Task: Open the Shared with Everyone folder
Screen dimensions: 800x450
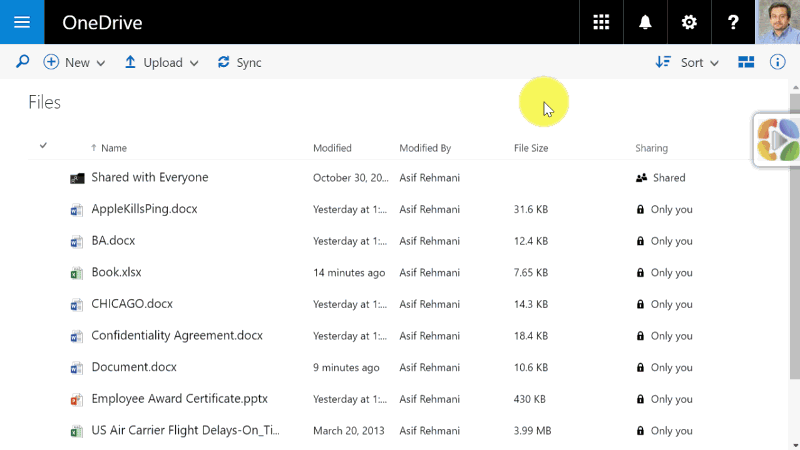Action: [x=149, y=177]
